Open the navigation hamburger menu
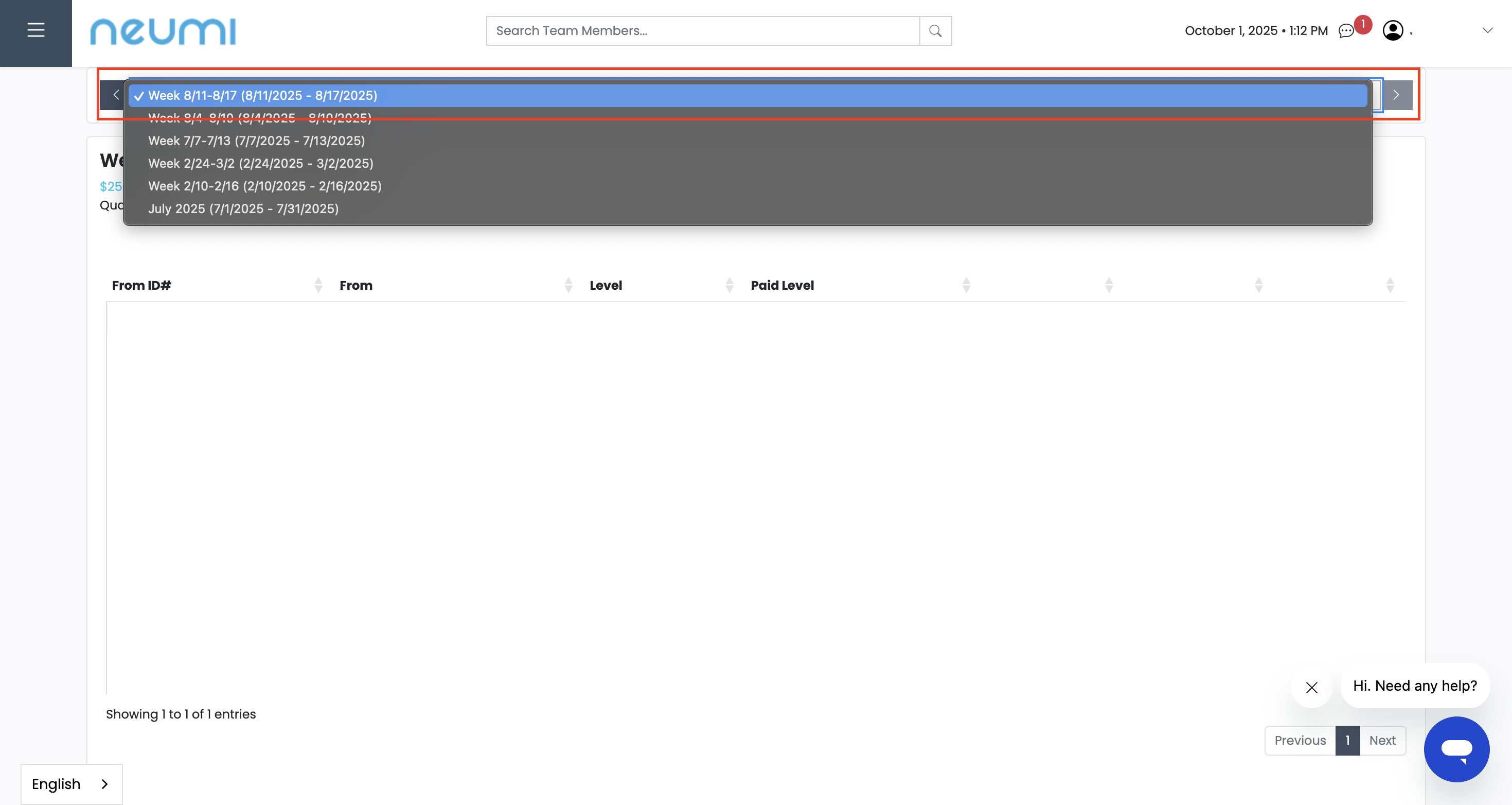This screenshot has height=805, width=1512. click(36, 30)
